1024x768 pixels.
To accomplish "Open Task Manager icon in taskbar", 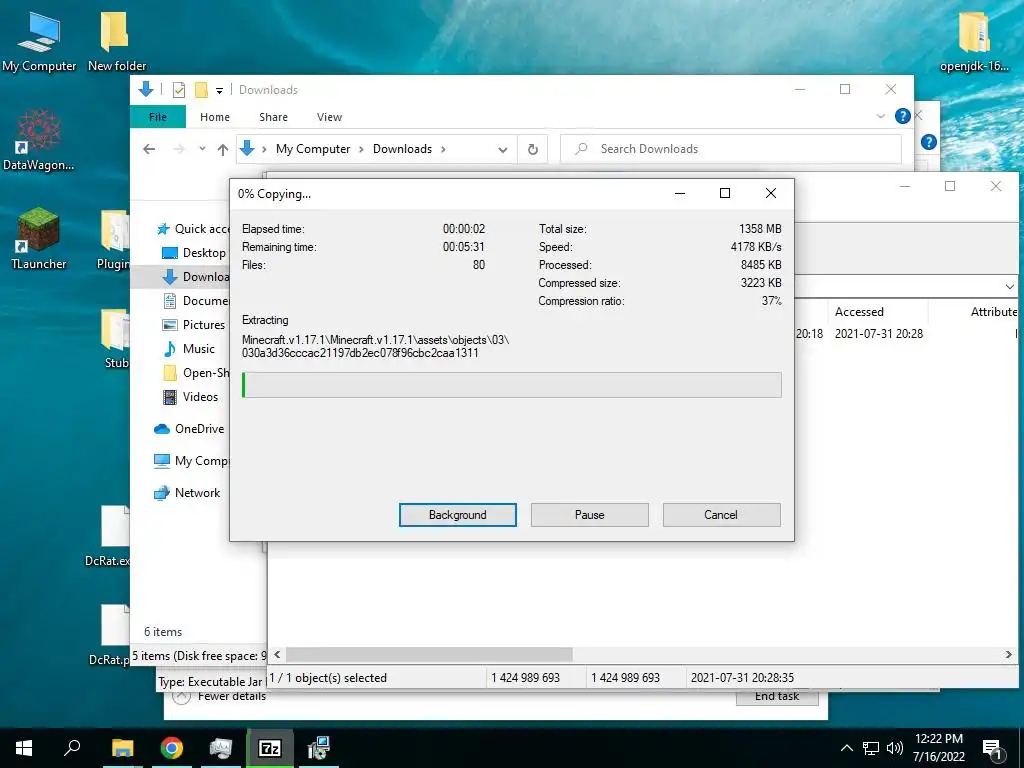I will pyautogui.click(x=221, y=748).
